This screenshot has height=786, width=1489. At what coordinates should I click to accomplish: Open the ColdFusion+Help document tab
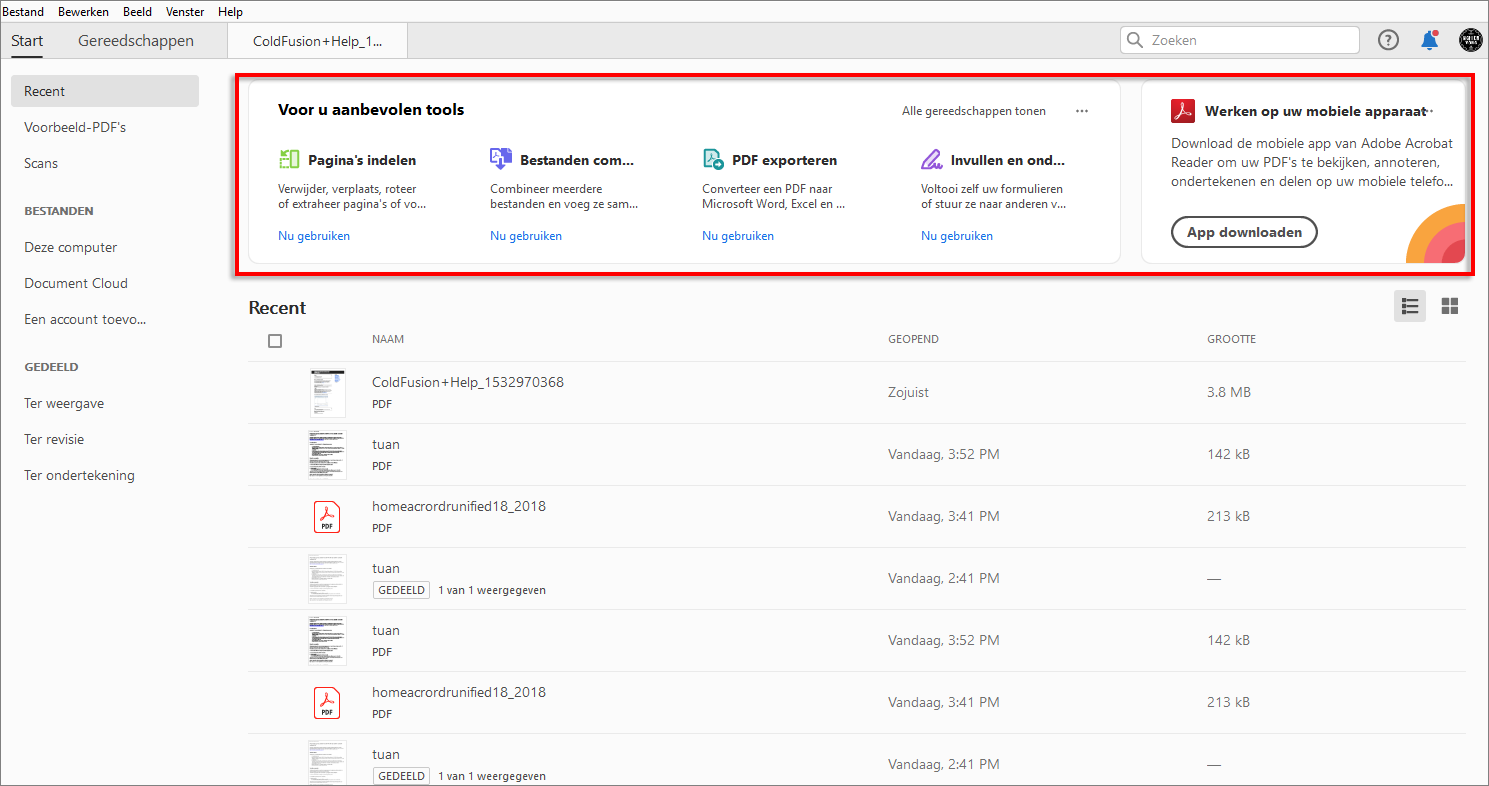[317, 41]
